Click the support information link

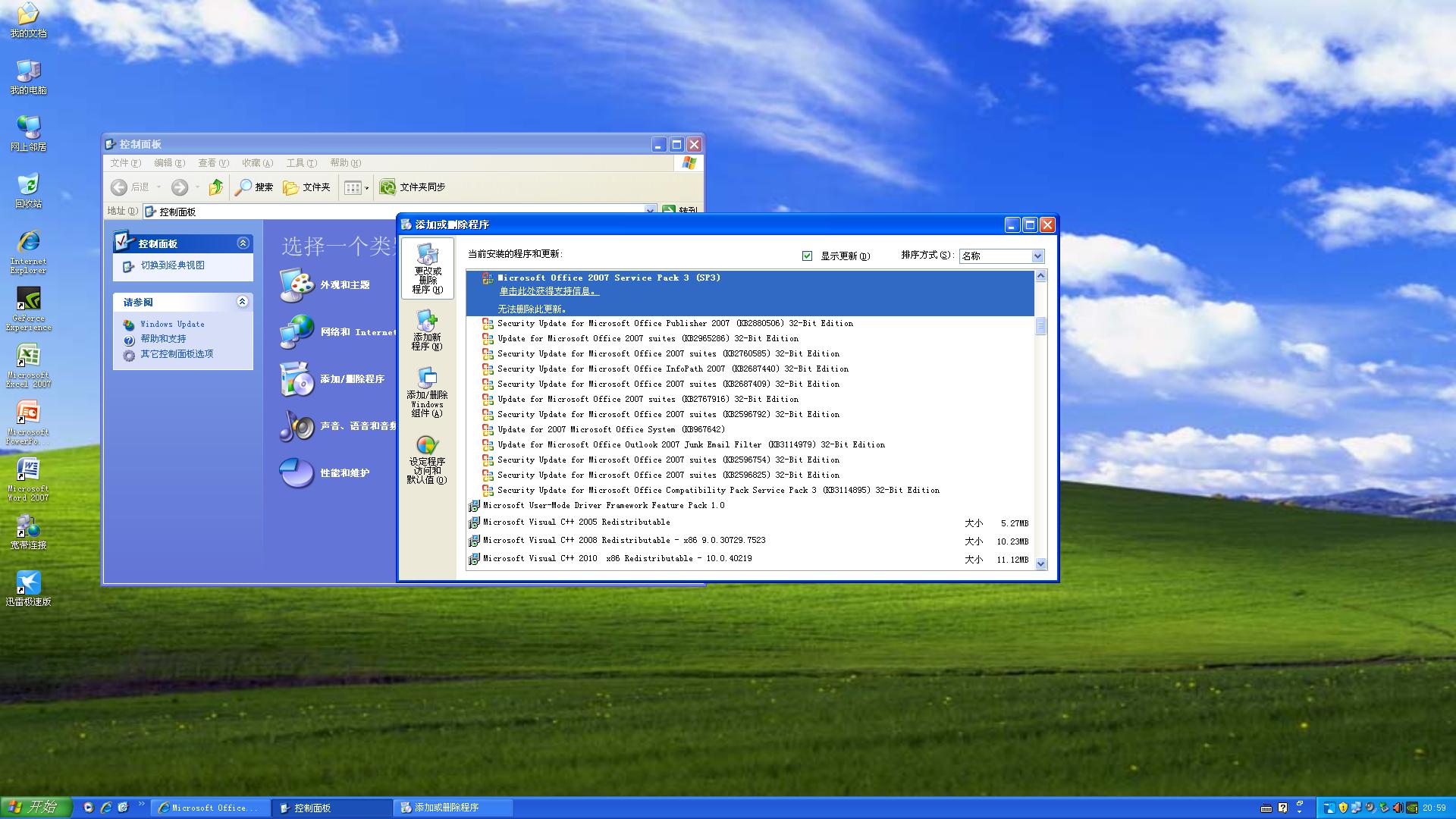click(548, 292)
